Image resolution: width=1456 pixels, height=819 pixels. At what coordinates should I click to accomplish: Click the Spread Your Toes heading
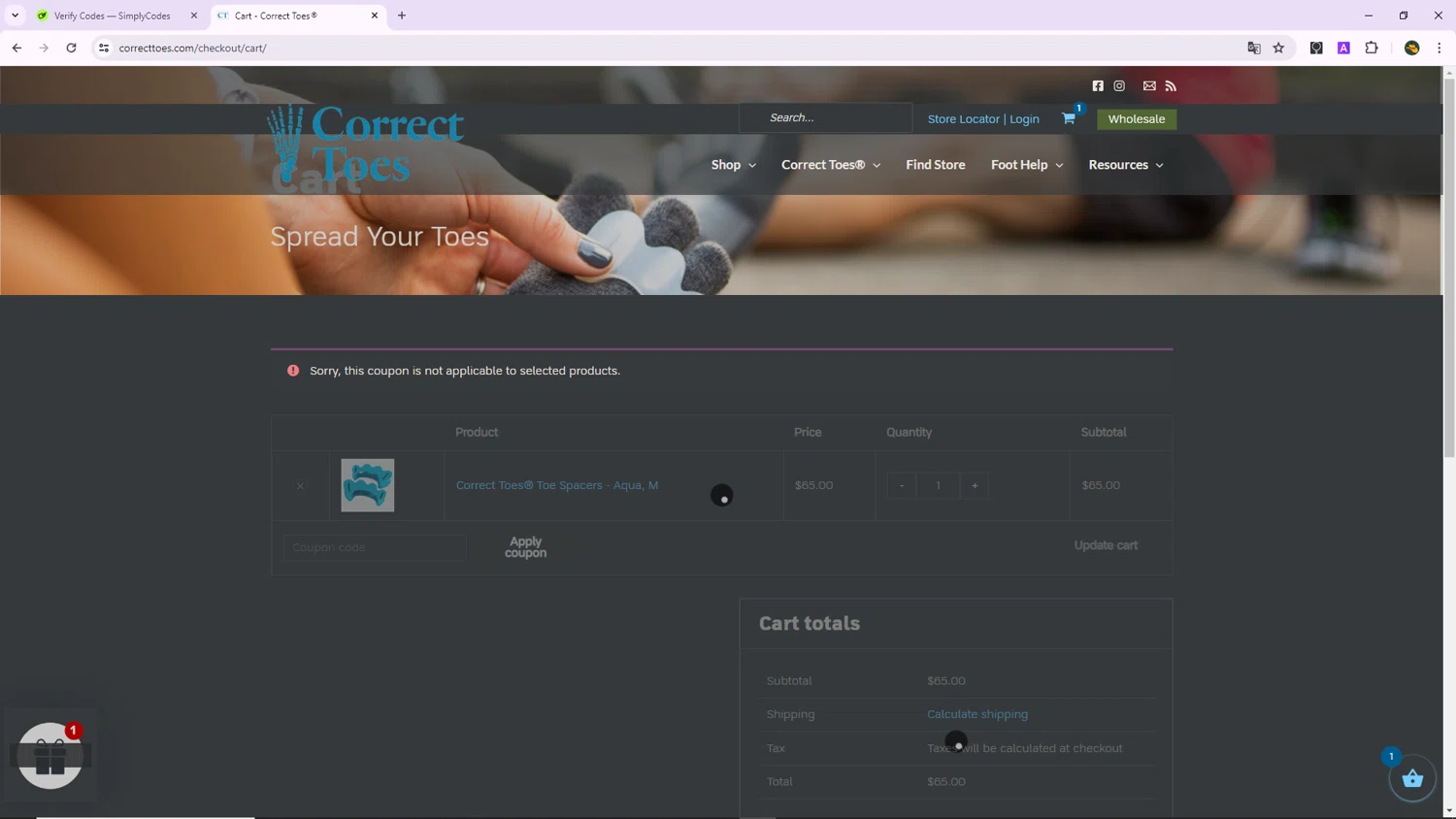click(x=380, y=237)
